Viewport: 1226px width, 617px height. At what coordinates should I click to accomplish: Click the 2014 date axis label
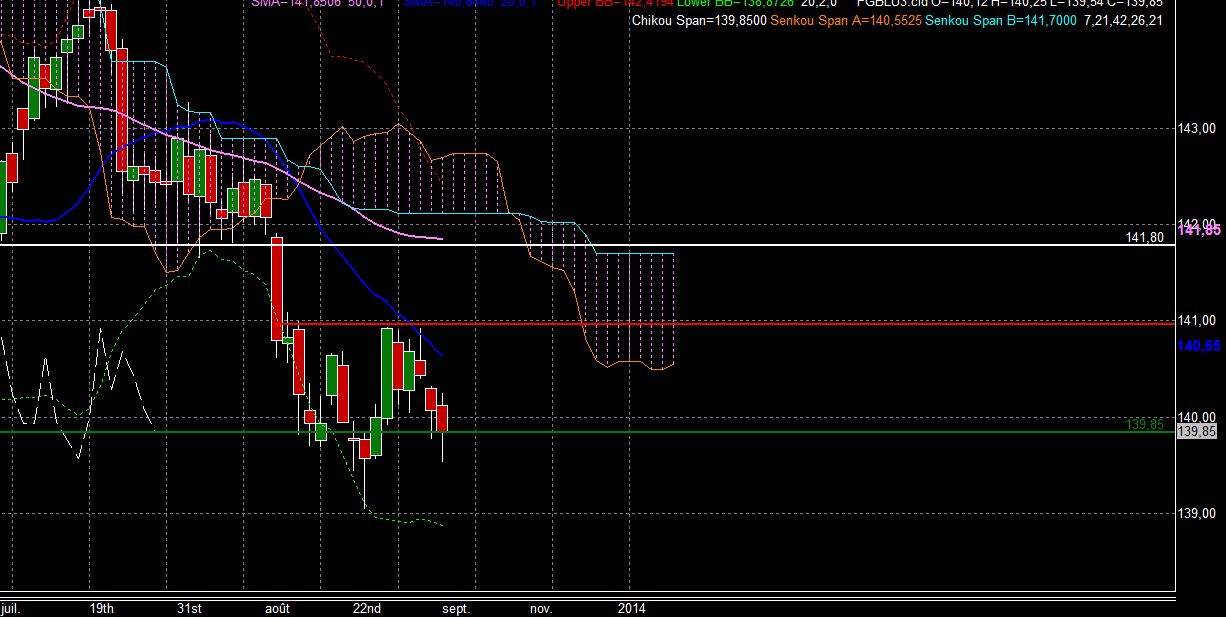(631, 607)
